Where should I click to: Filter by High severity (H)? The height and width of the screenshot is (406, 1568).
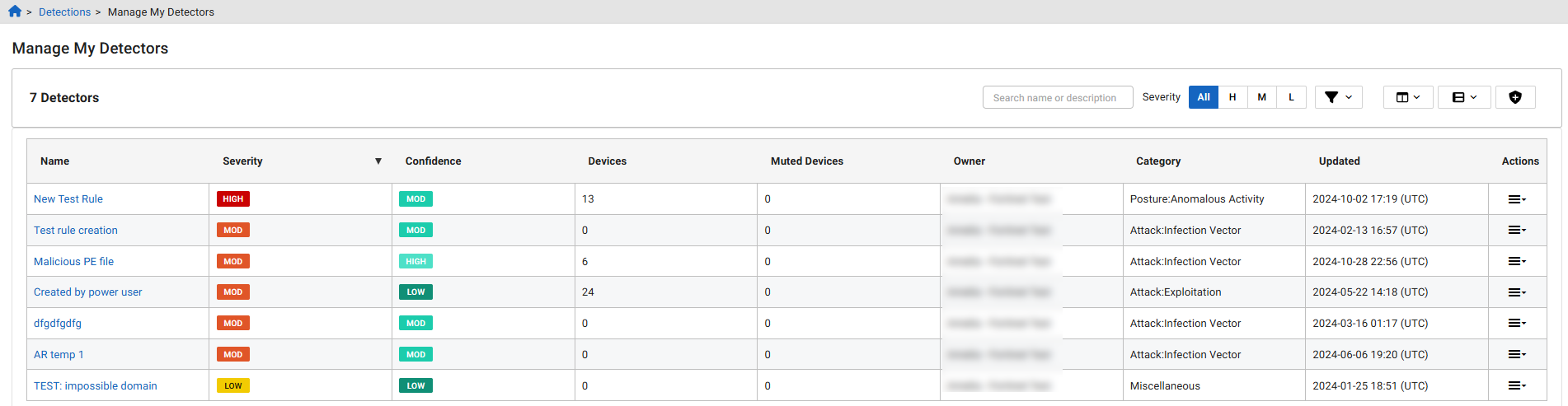[x=1232, y=97]
